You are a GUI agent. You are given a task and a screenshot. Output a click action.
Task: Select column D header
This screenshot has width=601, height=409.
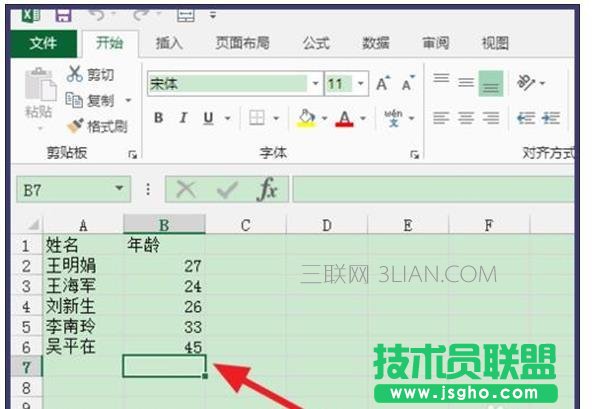(327, 225)
